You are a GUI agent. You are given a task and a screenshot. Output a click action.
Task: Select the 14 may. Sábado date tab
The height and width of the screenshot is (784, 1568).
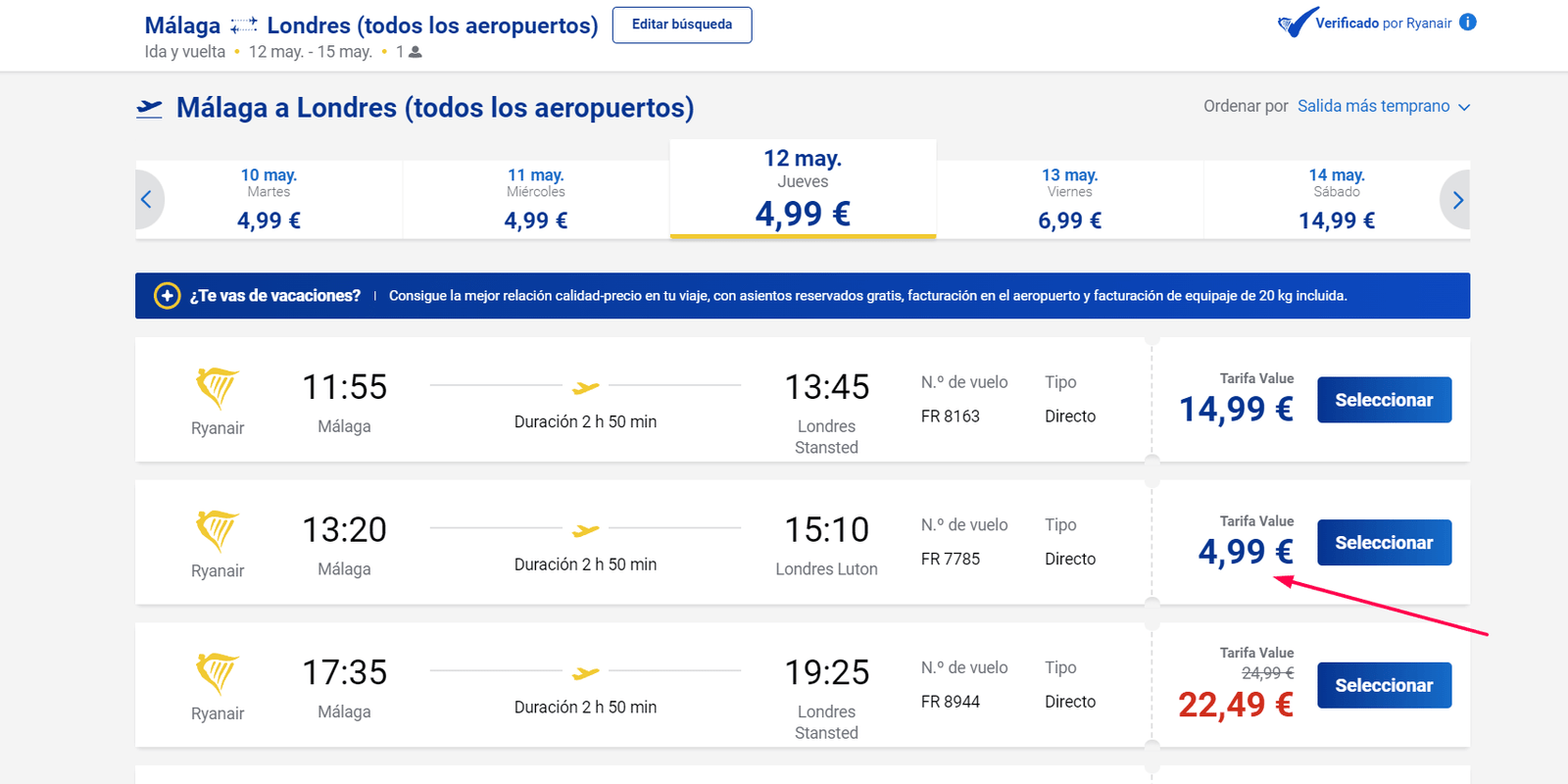(1337, 200)
